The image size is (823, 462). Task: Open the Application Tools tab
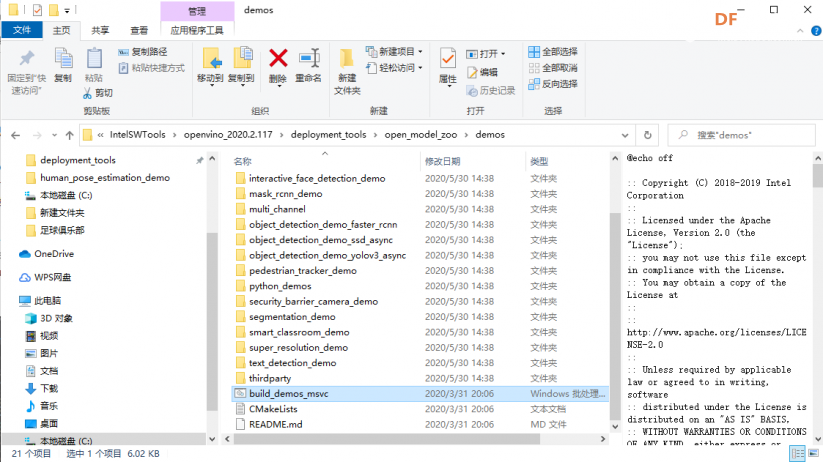pyautogui.click(x=197, y=30)
